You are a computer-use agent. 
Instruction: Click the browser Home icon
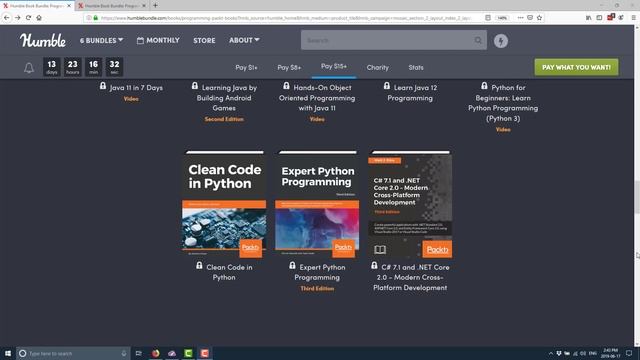[x=39, y=18]
